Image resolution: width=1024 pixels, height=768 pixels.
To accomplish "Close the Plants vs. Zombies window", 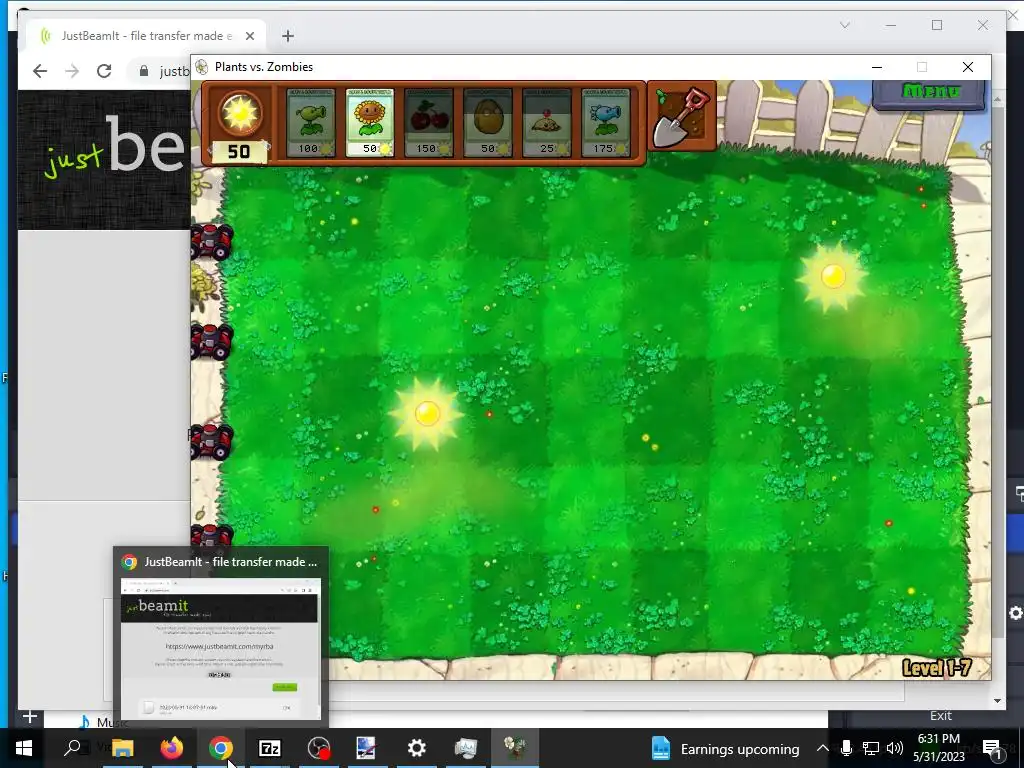I will [x=968, y=67].
